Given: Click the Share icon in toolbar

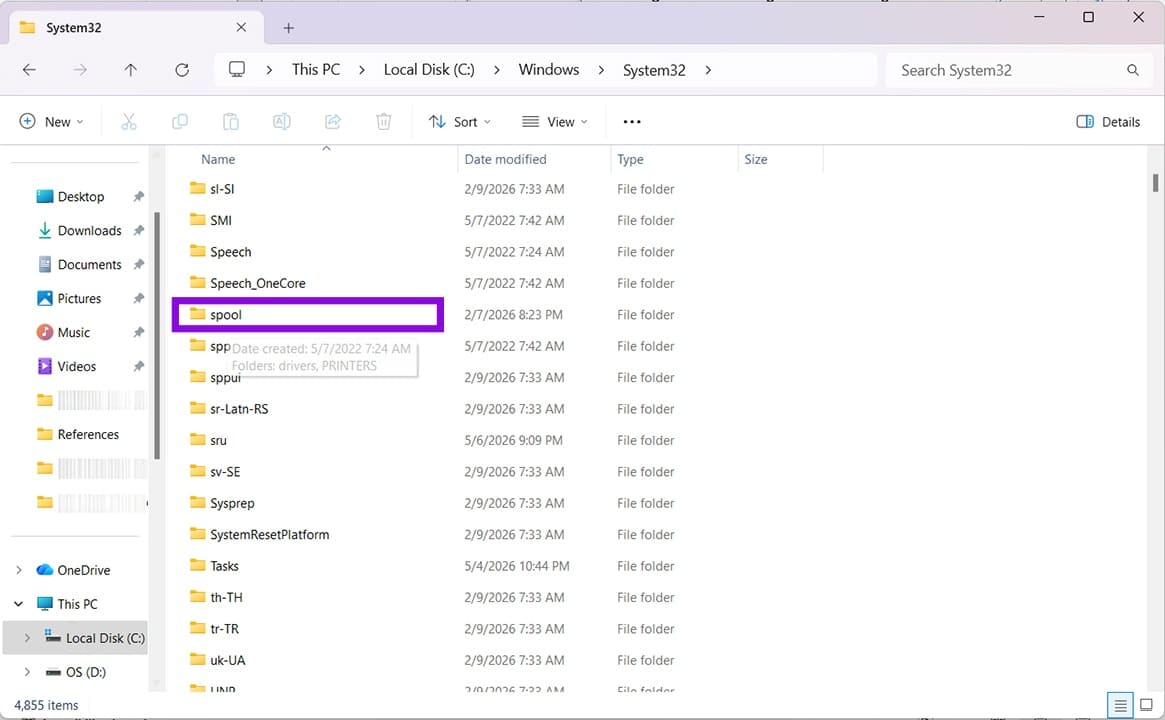Looking at the screenshot, I should point(333,122).
